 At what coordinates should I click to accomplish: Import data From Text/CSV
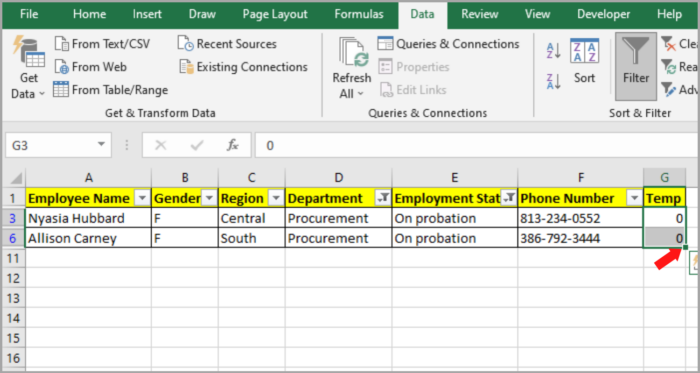[x=102, y=44]
